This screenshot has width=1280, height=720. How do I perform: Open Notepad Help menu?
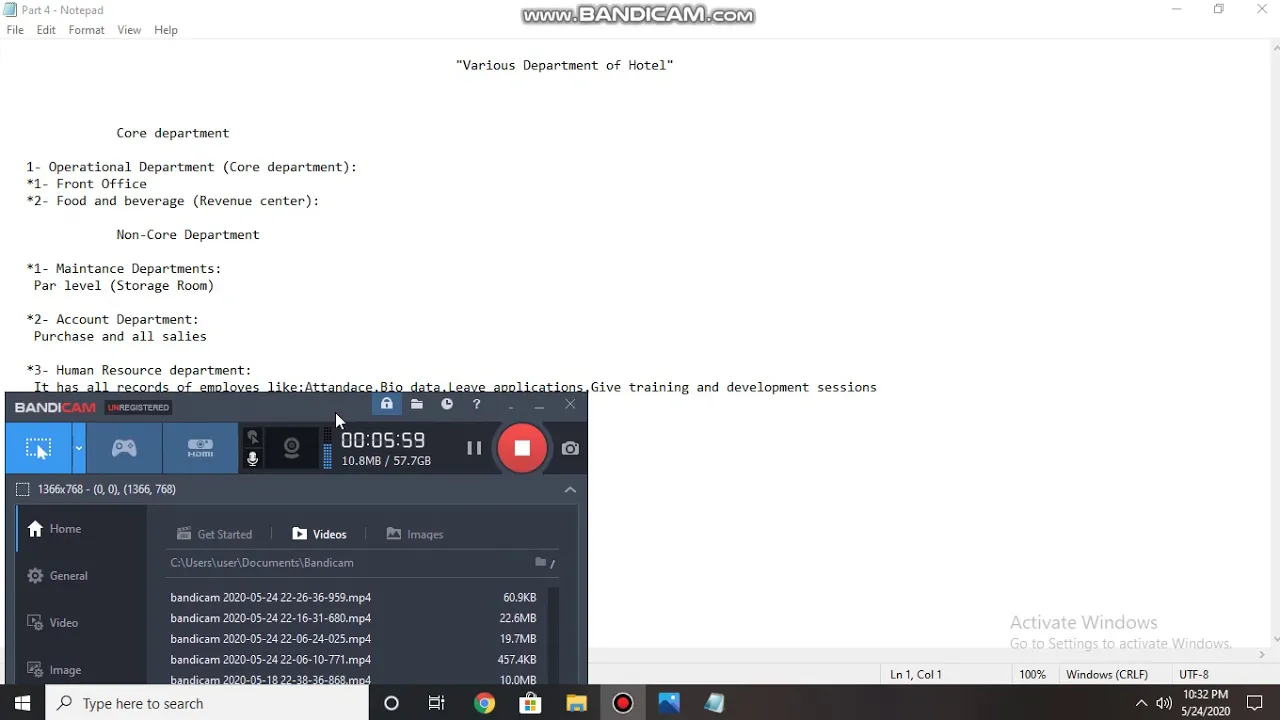[x=166, y=30]
